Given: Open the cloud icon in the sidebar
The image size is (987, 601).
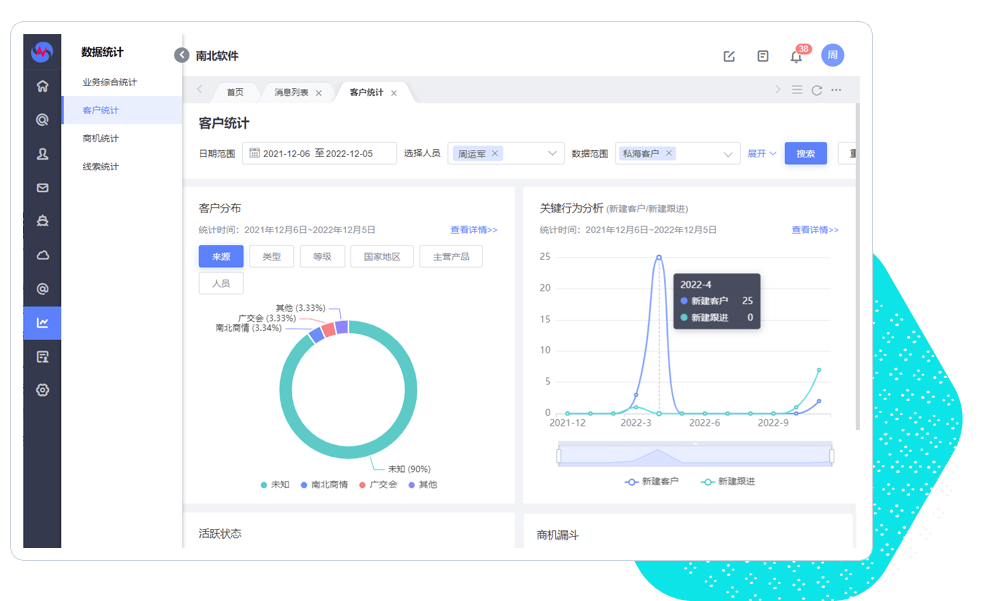Looking at the screenshot, I should (42, 255).
